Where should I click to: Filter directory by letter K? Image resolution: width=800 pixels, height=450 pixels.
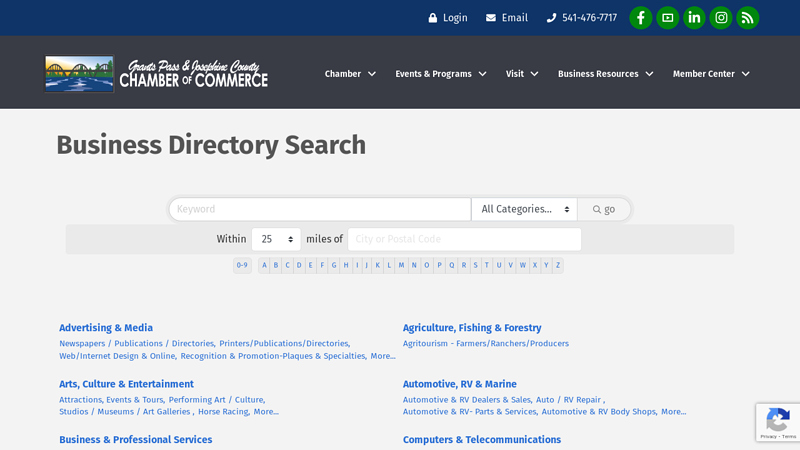(x=378, y=265)
